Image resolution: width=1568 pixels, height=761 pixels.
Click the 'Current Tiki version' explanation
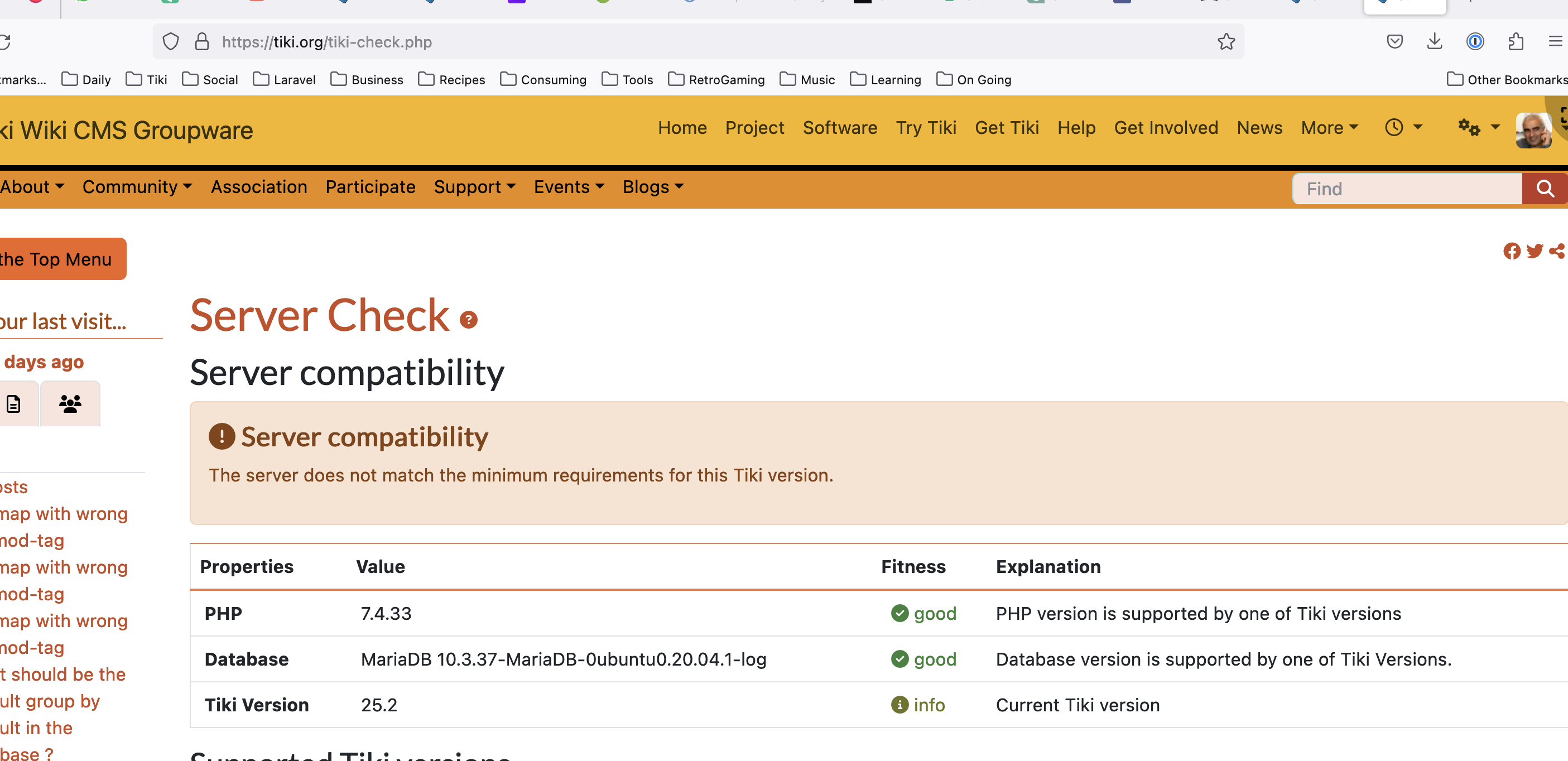coord(1078,705)
